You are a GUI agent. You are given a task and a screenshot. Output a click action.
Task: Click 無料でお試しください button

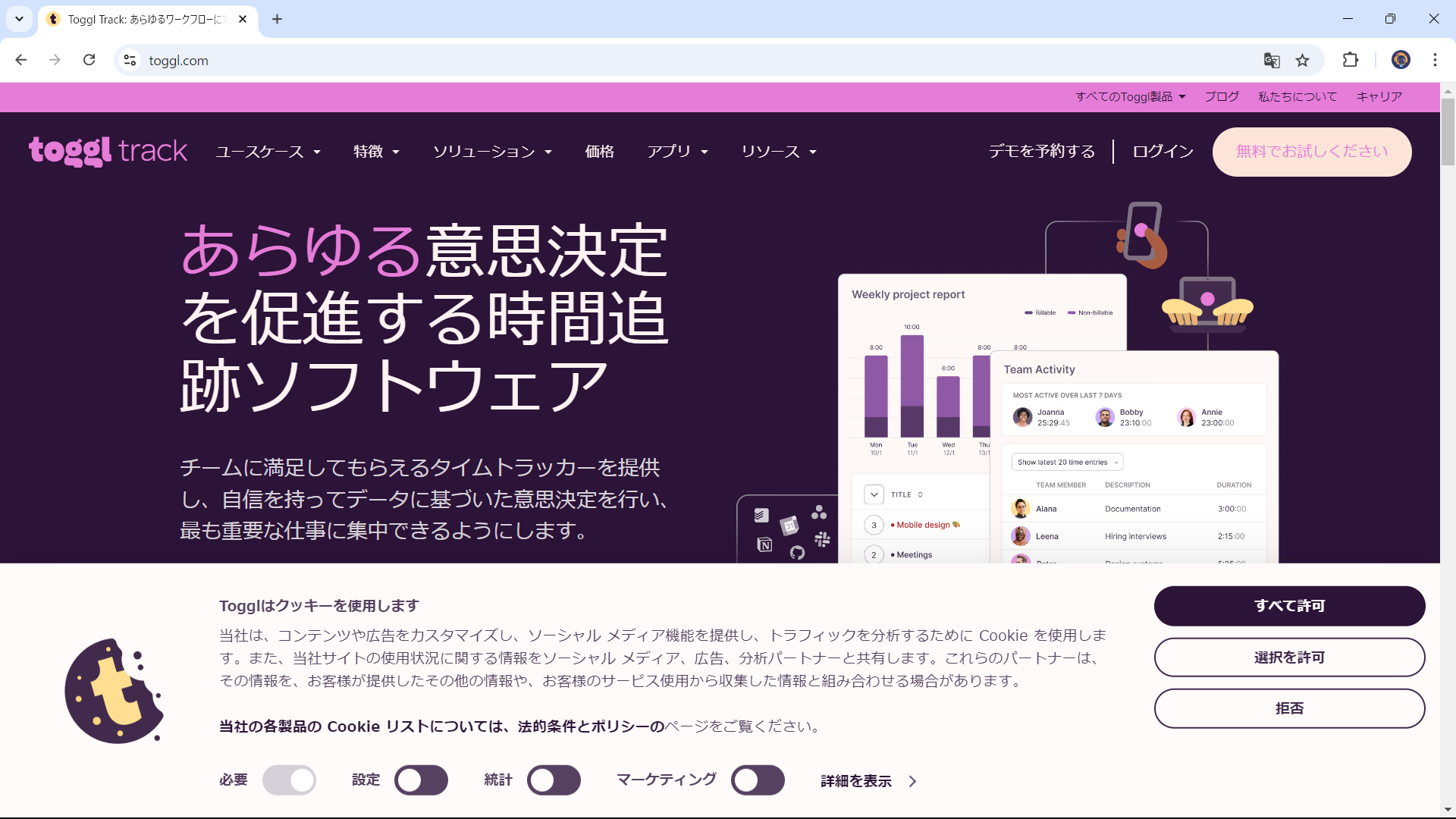(1312, 152)
